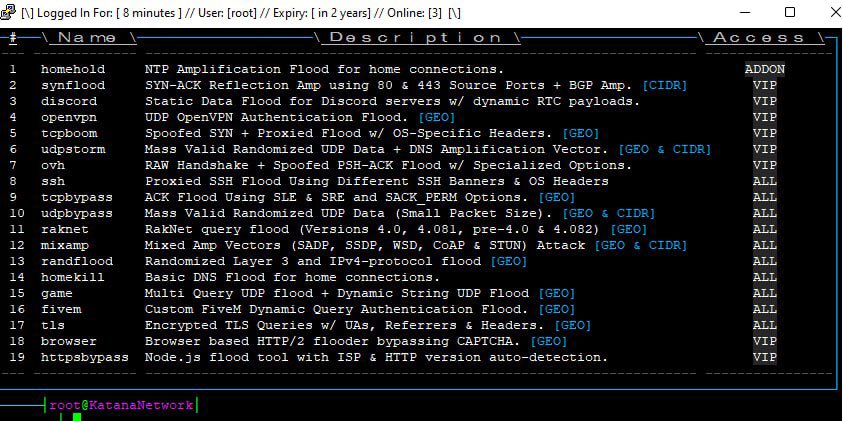
Task: Select the 'udpstorm' name entry
Action: pyautogui.click(x=73, y=149)
